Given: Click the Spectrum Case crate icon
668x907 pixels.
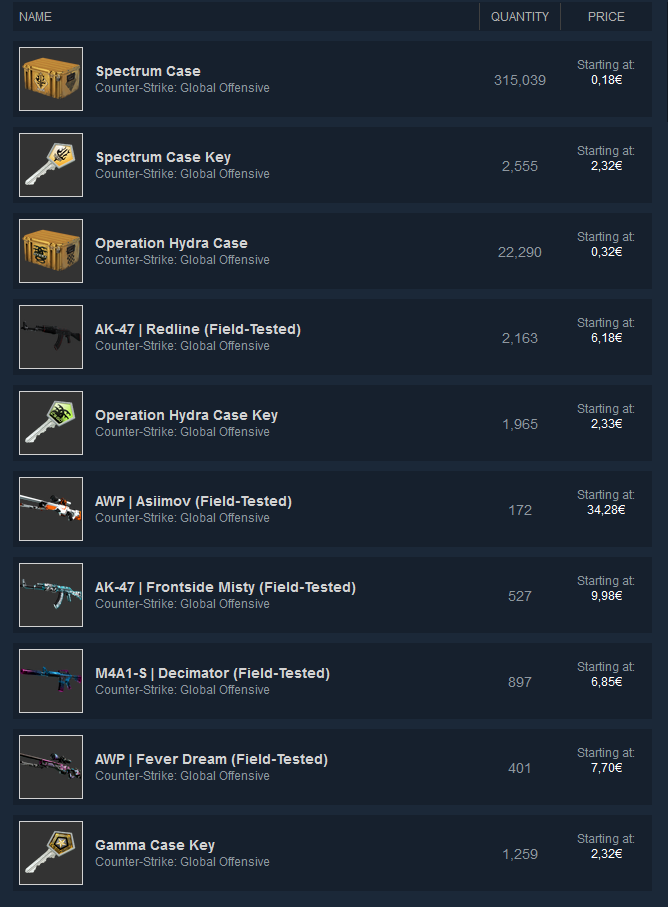Looking at the screenshot, I should point(51,79).
